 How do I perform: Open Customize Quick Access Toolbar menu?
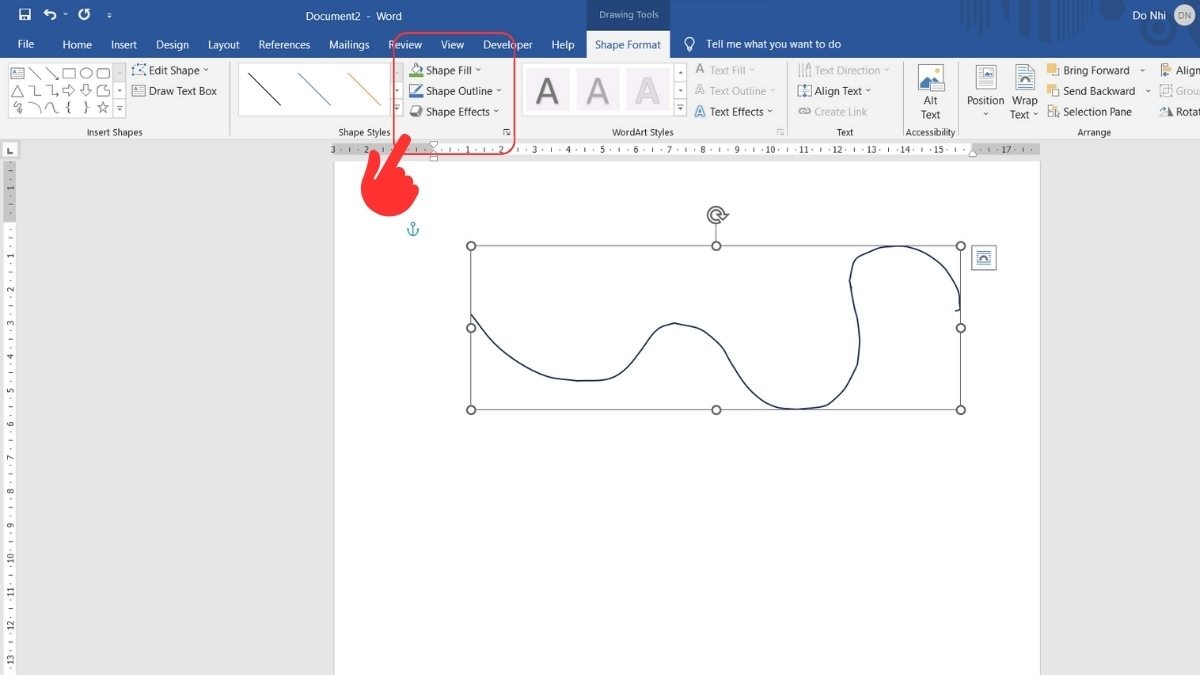pyautogui.click(x=109, y=15)
